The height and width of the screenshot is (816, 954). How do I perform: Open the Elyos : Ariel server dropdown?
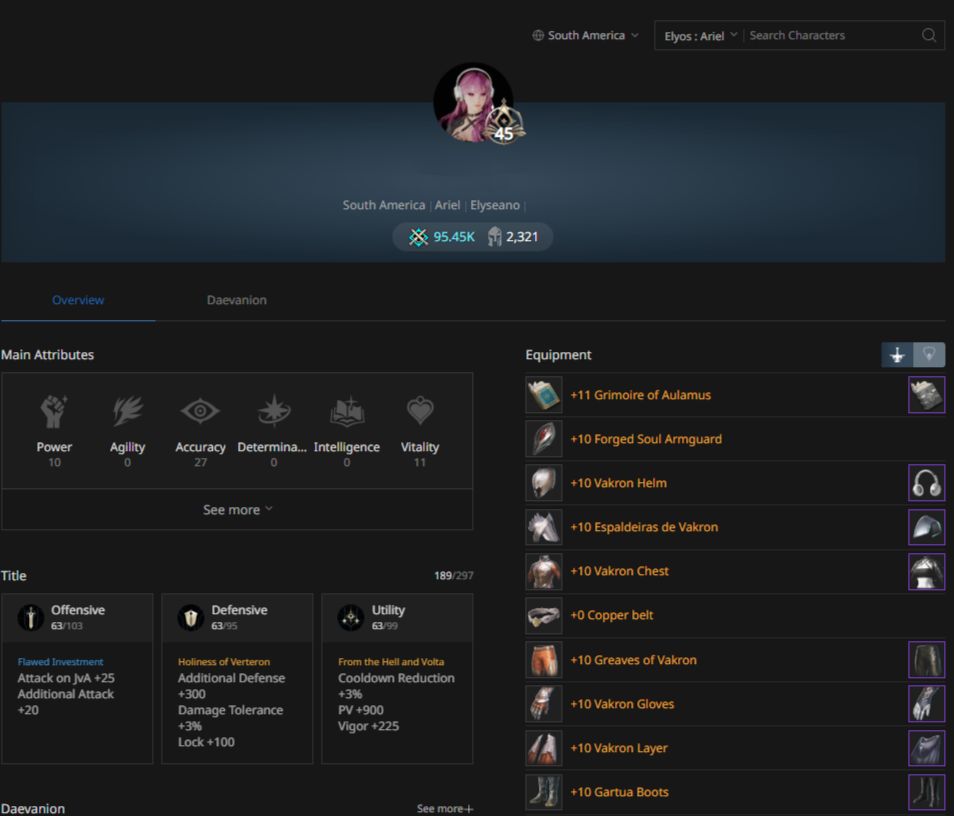700,36
